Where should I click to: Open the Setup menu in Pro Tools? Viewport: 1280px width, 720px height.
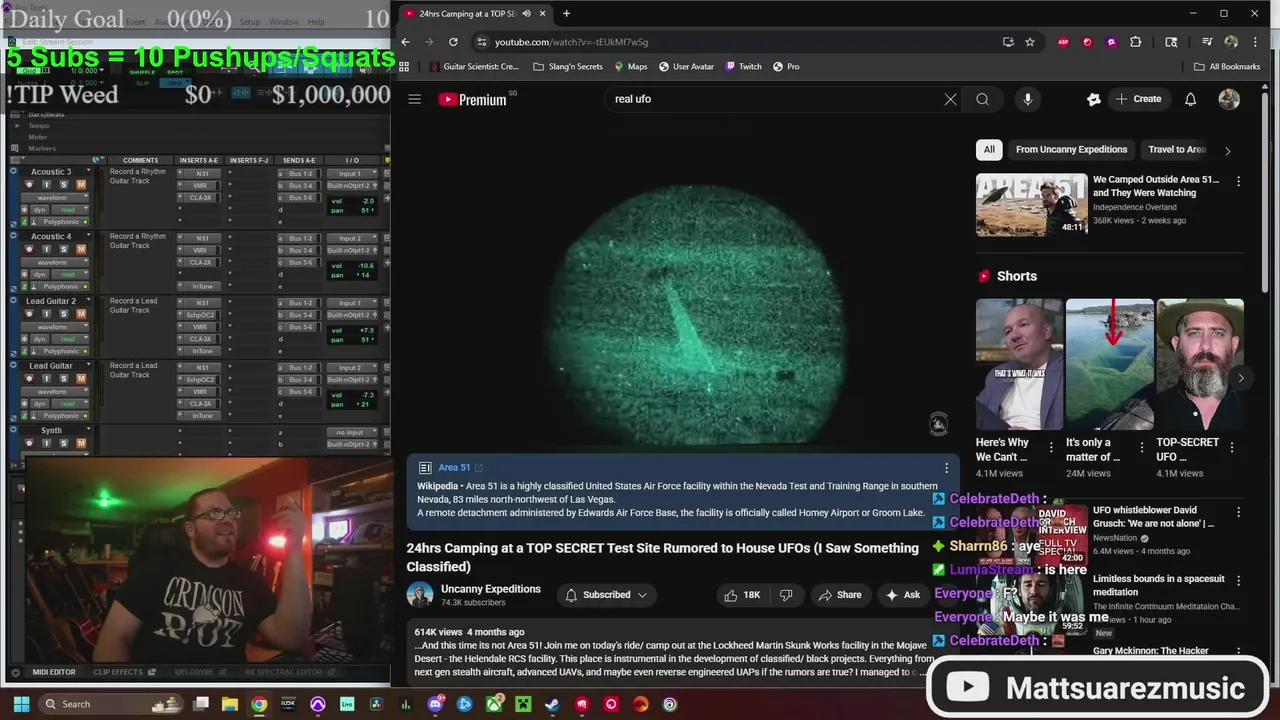click(x=250, y=22)
